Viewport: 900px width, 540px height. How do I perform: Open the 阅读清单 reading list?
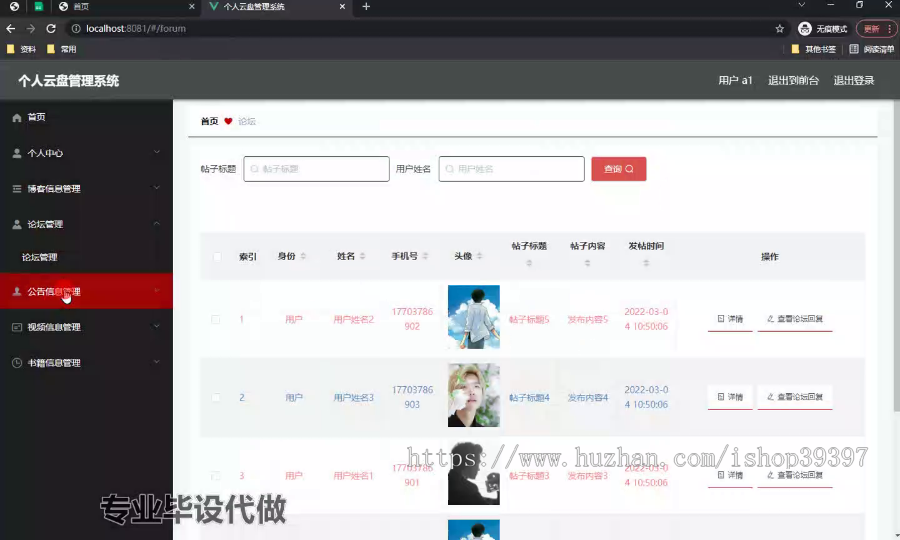point(871,49)
